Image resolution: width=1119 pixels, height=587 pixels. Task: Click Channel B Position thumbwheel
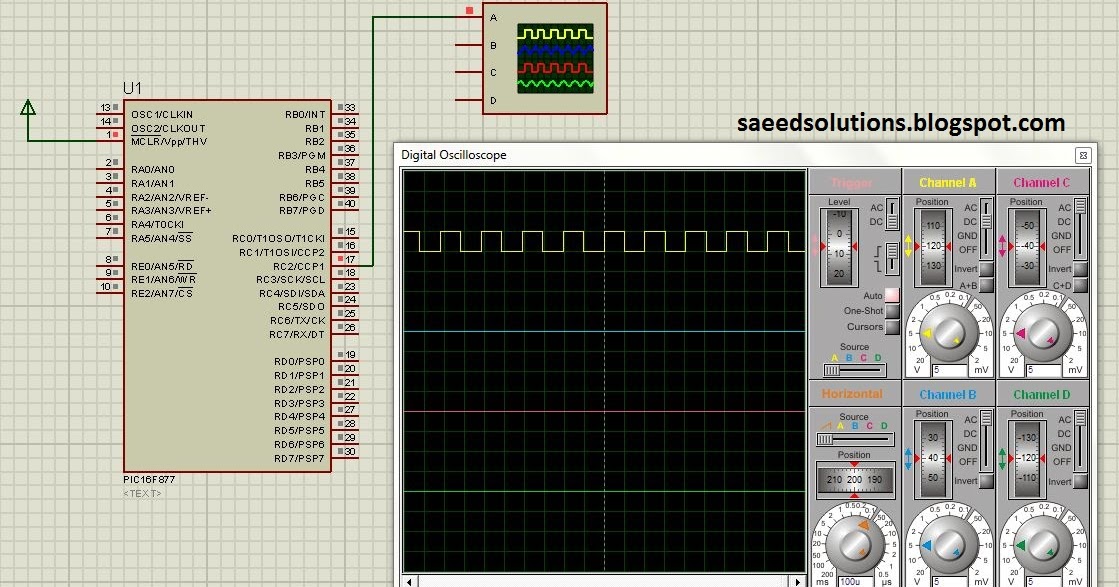coord(933,458)
